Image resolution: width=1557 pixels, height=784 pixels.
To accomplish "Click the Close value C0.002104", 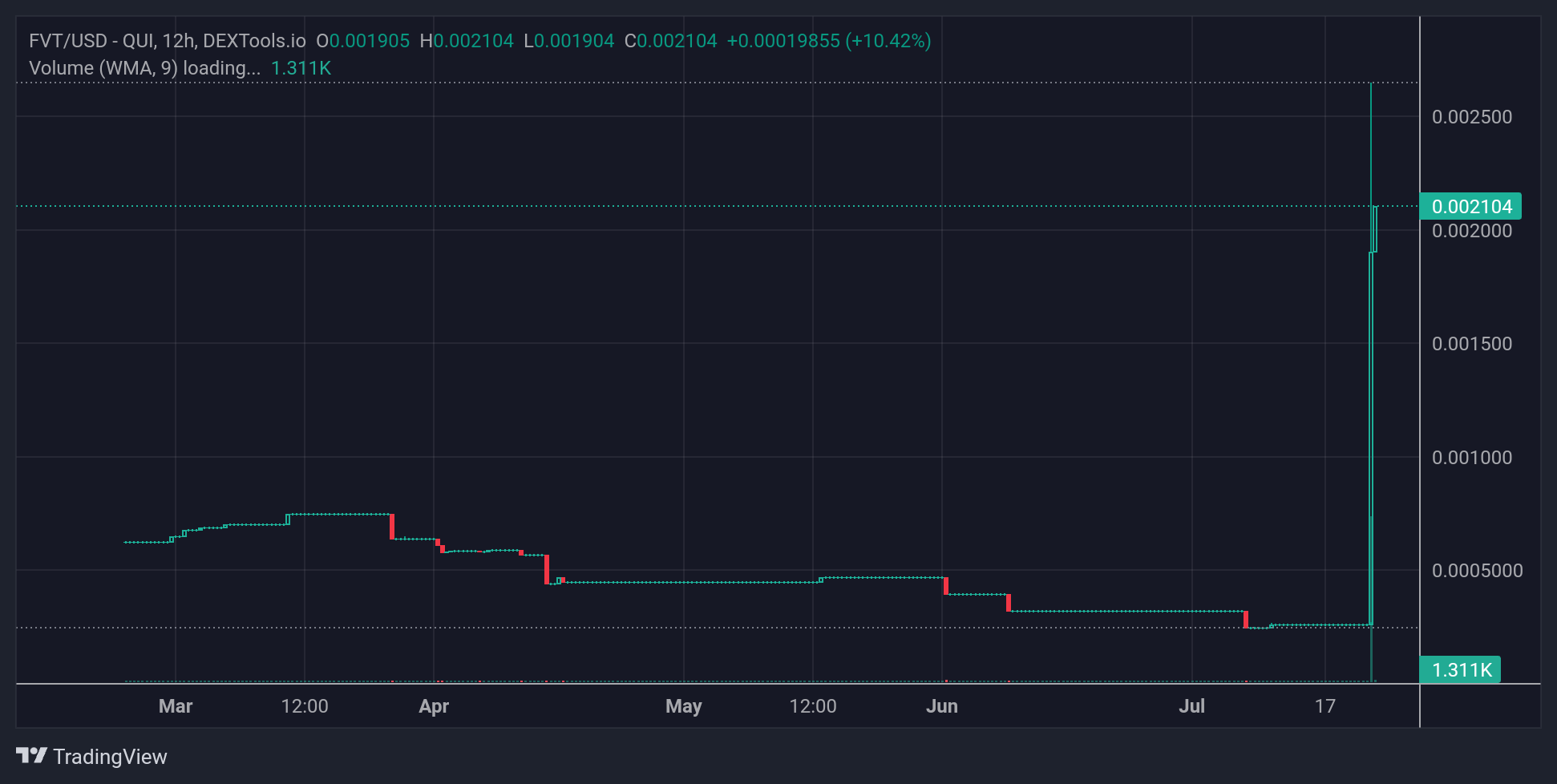I will click(671, 41).
